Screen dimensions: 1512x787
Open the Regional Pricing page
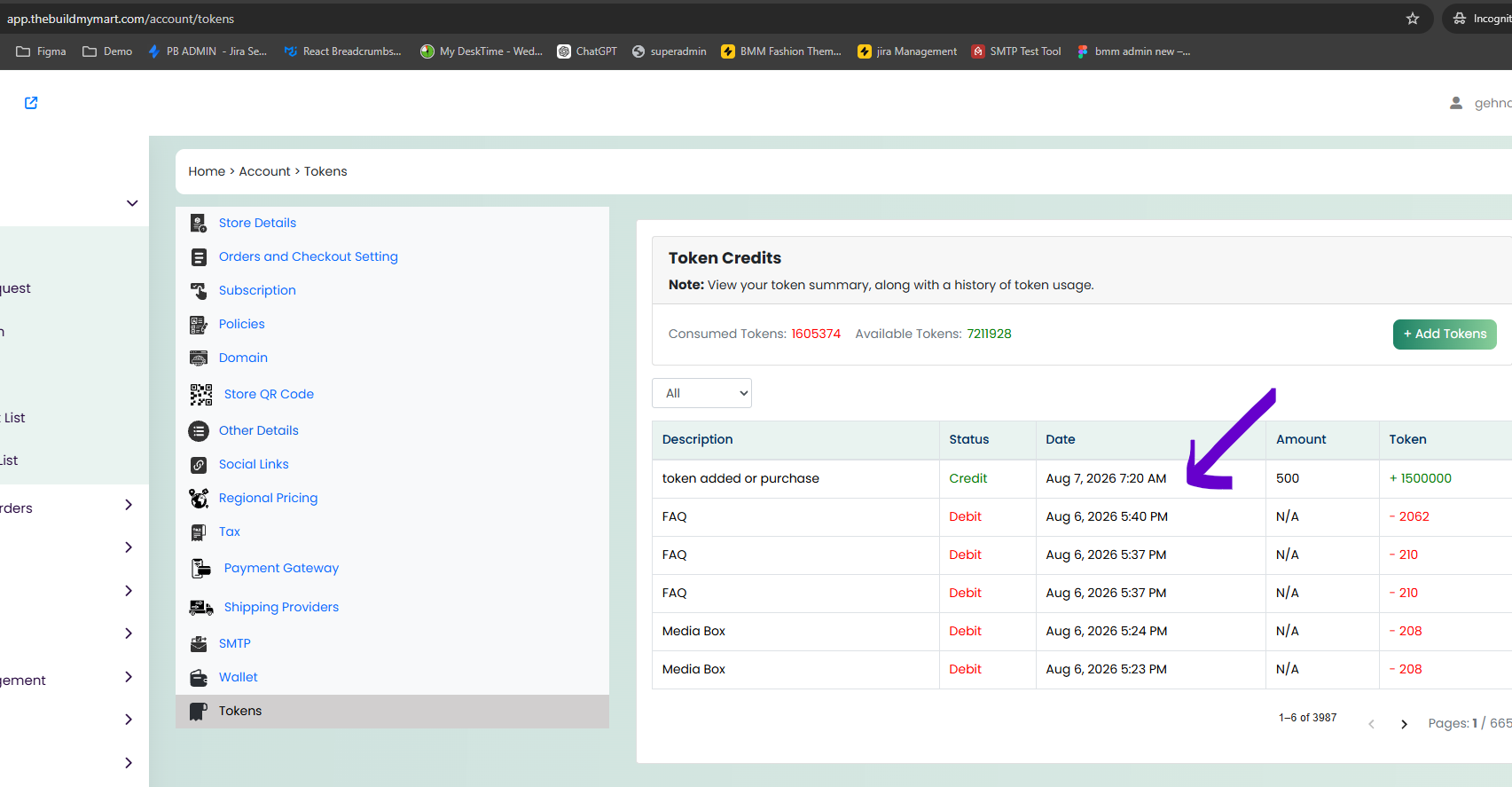pos(268,498)
